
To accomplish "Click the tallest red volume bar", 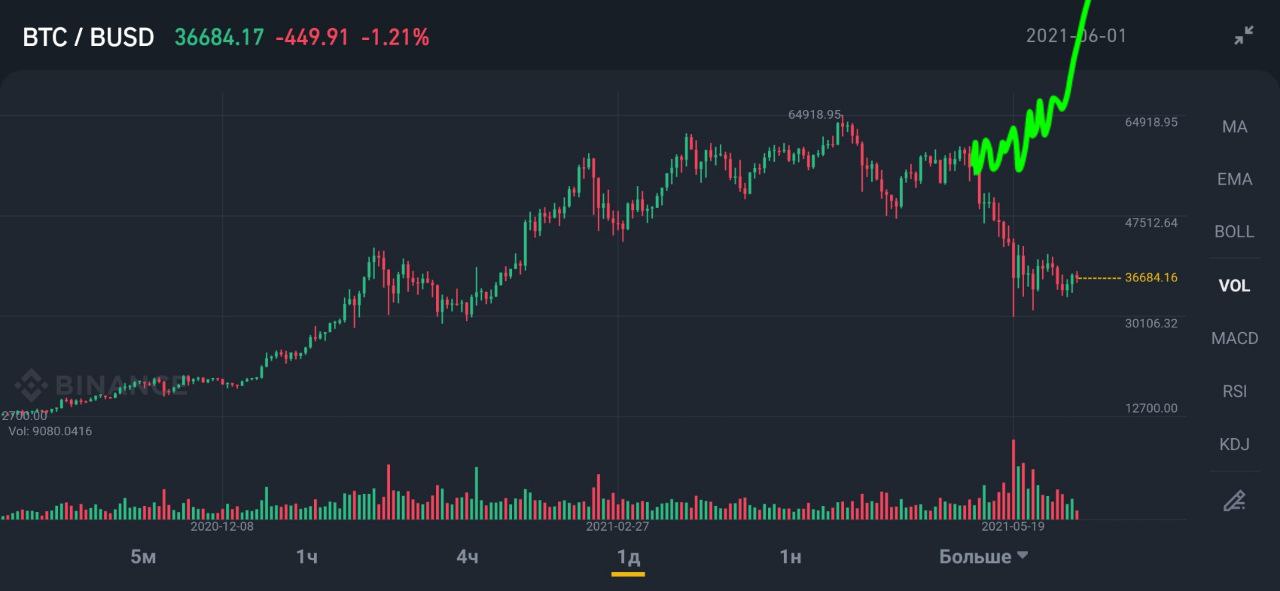I will click(1014, 478).
